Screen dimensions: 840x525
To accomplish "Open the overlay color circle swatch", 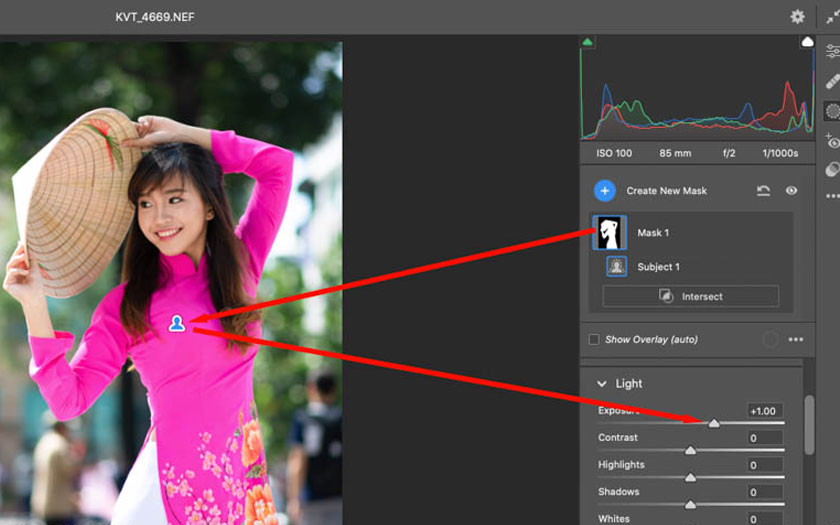I will 770,340.
